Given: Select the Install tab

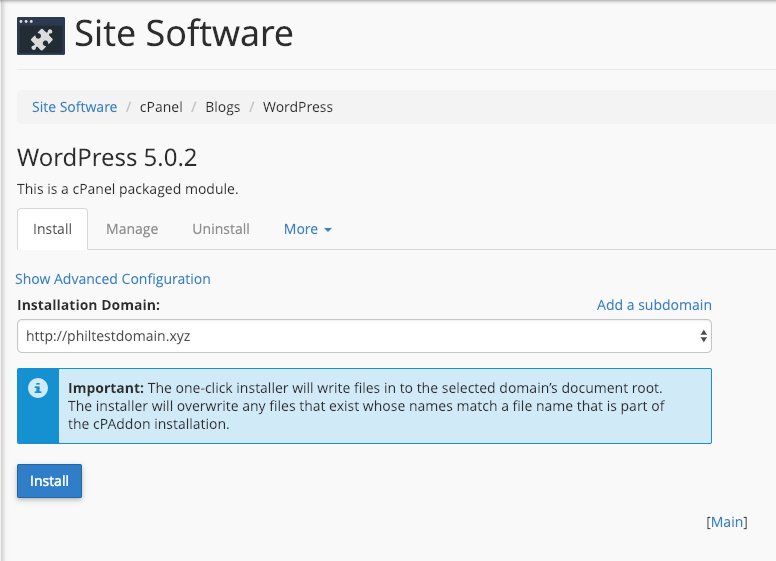Looking at the screenshot, I should pyautogui.click(x=52, y=229).
